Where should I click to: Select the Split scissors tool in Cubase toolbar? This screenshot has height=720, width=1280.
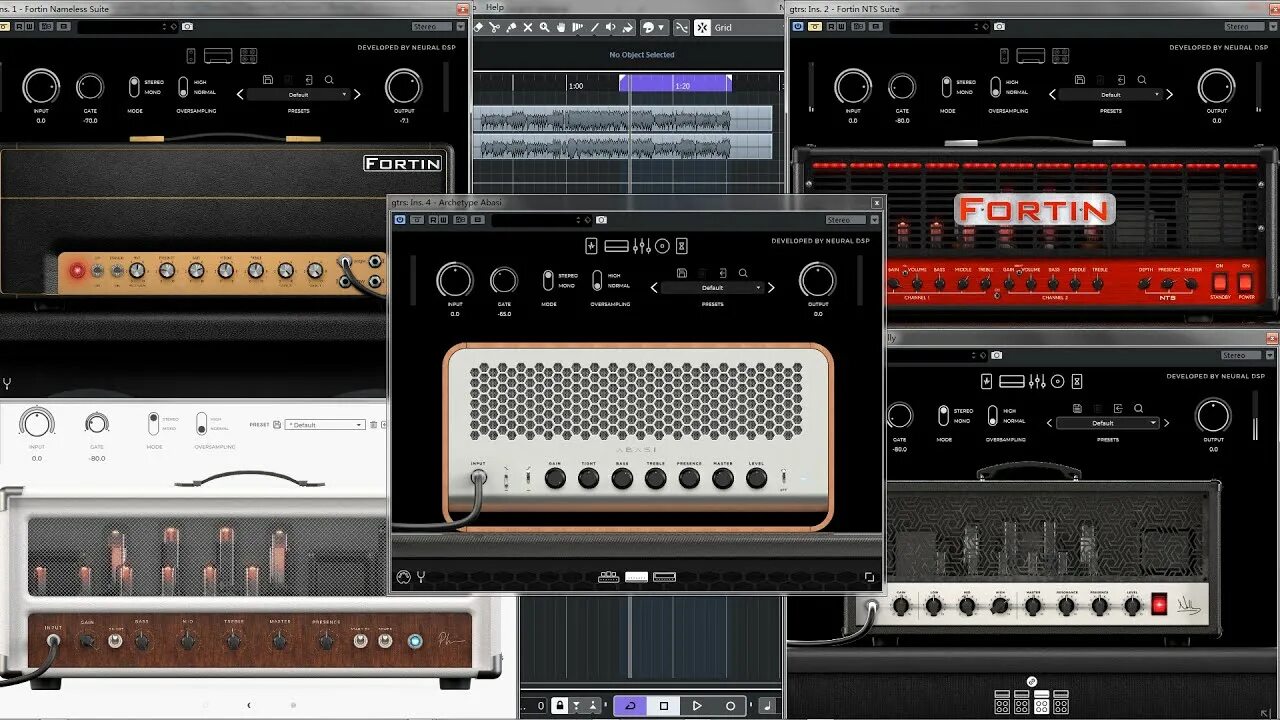(x=495, y=28)
